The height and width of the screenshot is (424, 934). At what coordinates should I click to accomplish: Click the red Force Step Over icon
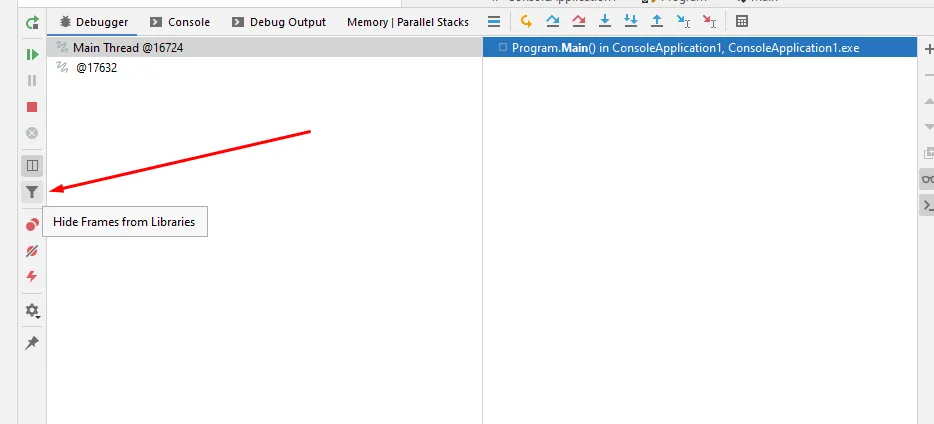click(x=578, y=22)
